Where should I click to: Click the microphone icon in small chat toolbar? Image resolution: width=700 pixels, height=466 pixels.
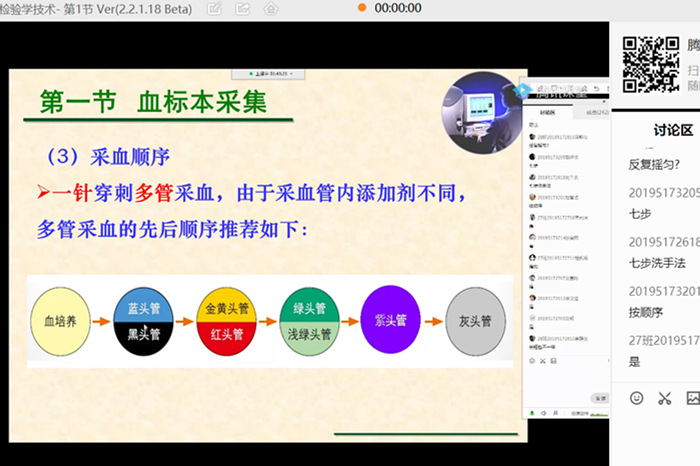tap(530, 412)
